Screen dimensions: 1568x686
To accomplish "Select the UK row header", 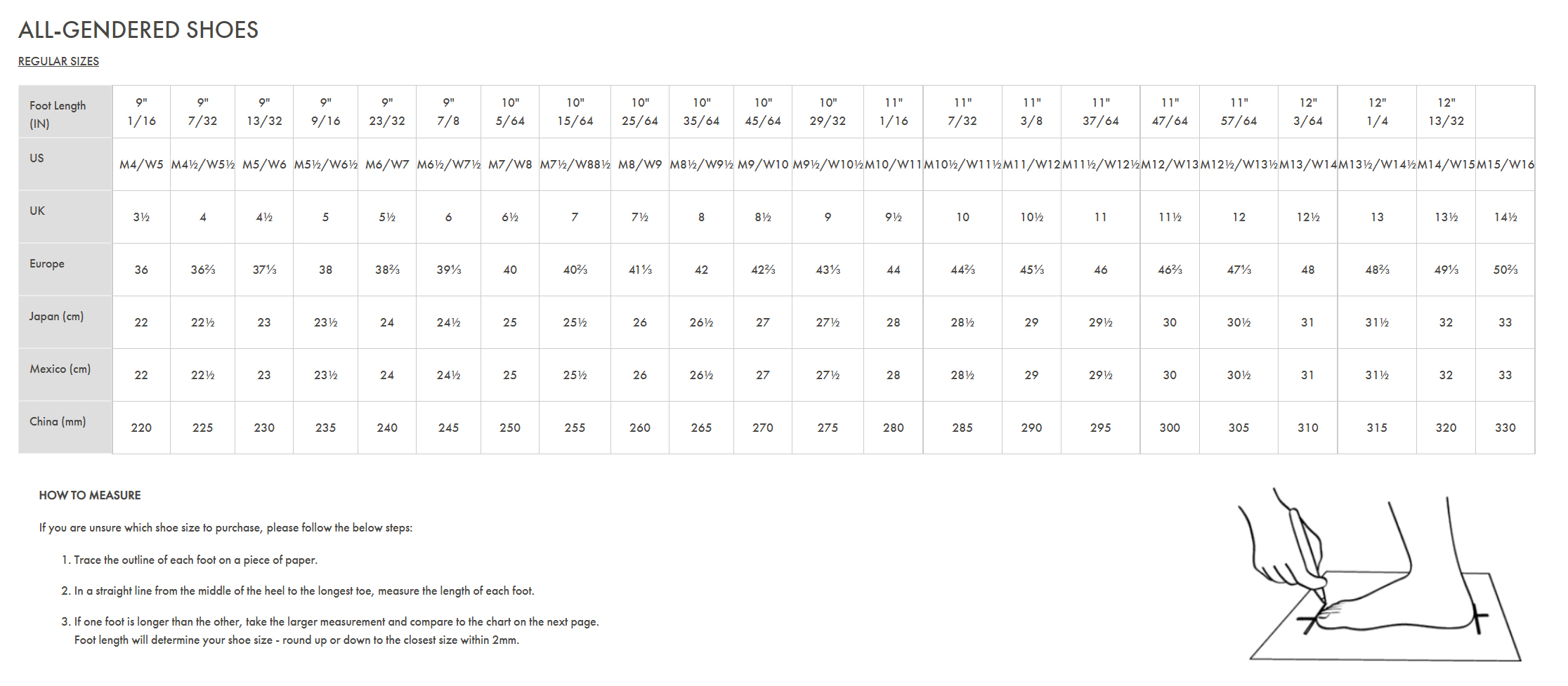I will pyautogui.click(x=65, y=217).
